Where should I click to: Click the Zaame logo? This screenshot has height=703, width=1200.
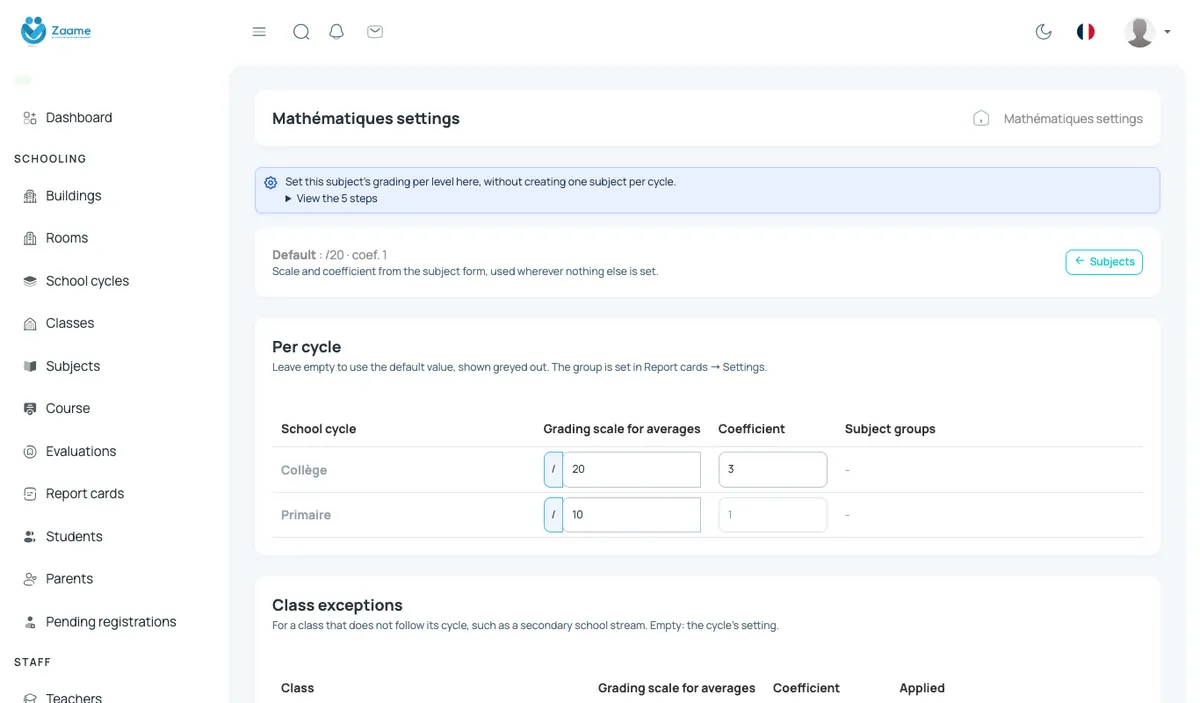pyautogui.click(x=56, y=31)
